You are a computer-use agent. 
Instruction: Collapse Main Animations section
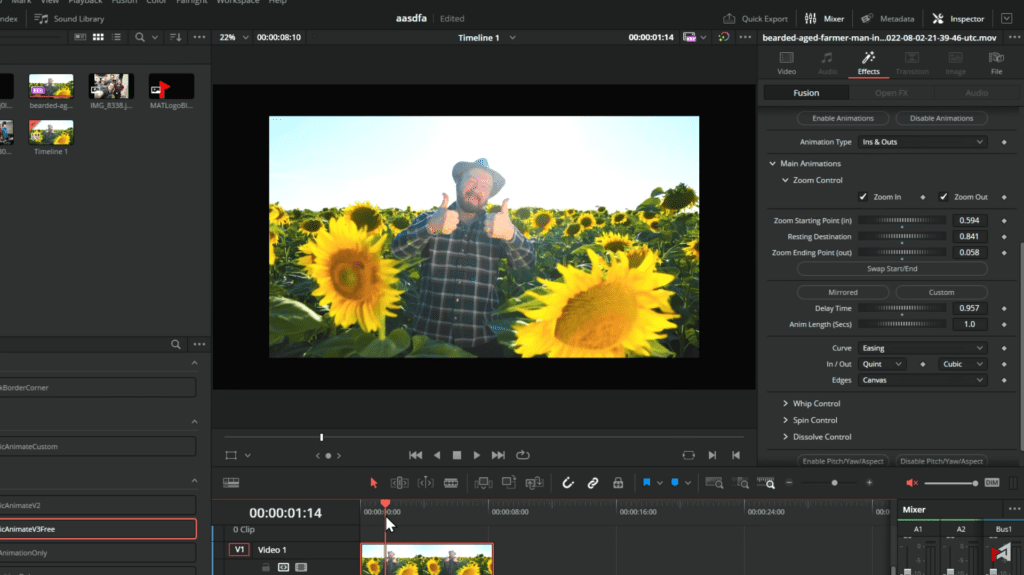tap(773, 163)
